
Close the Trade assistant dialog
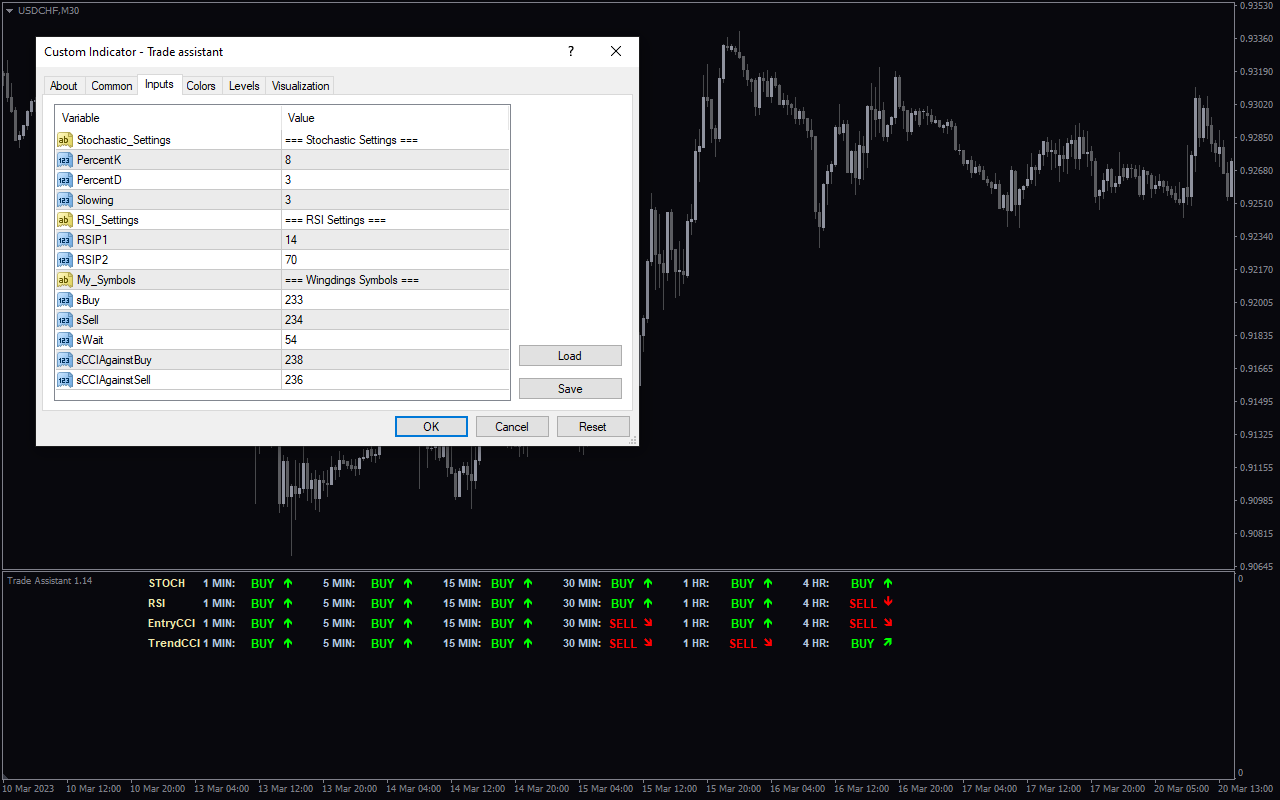[616, 51]
